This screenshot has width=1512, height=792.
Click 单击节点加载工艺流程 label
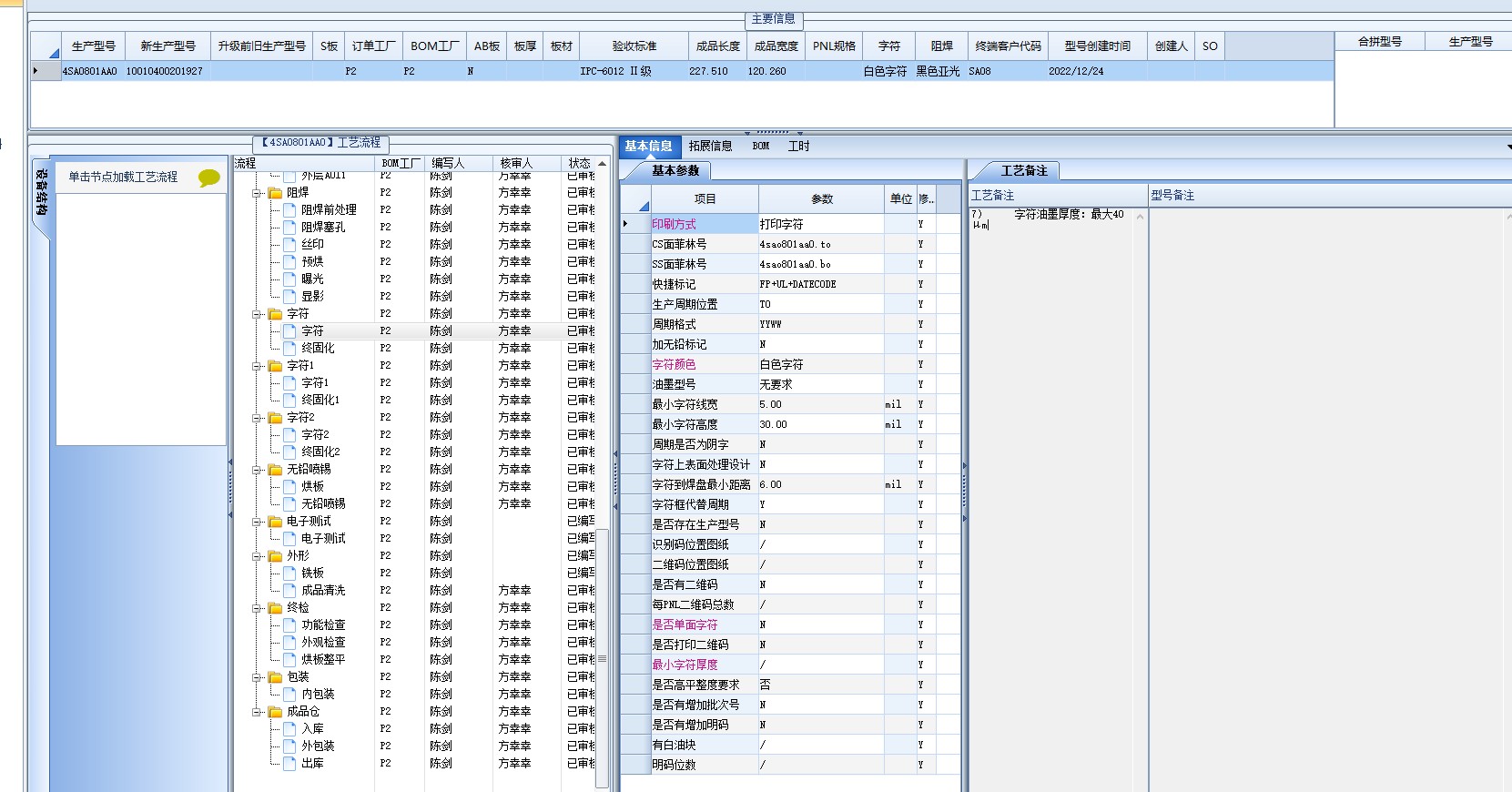pyautogui.click(x=123, y=178)
